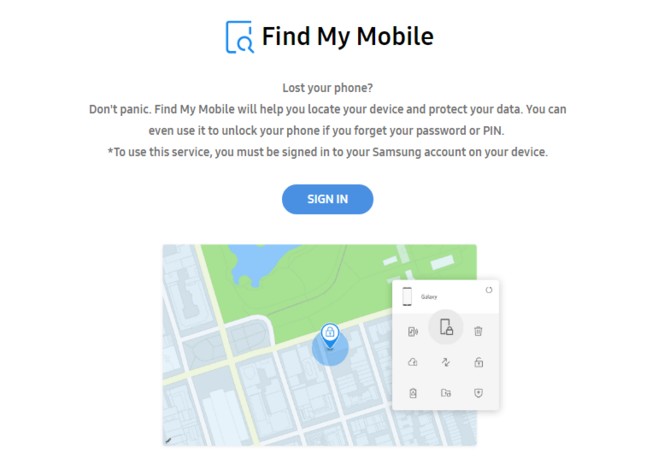This screenshot has width=670, height=458.
Task: Select the highlighted Lock phone icon
Action: pyautogui.click(x=446, y=327)
